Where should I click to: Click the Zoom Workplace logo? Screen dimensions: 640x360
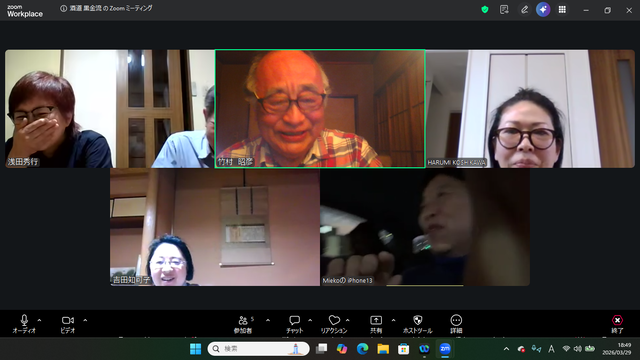(24, 11)
